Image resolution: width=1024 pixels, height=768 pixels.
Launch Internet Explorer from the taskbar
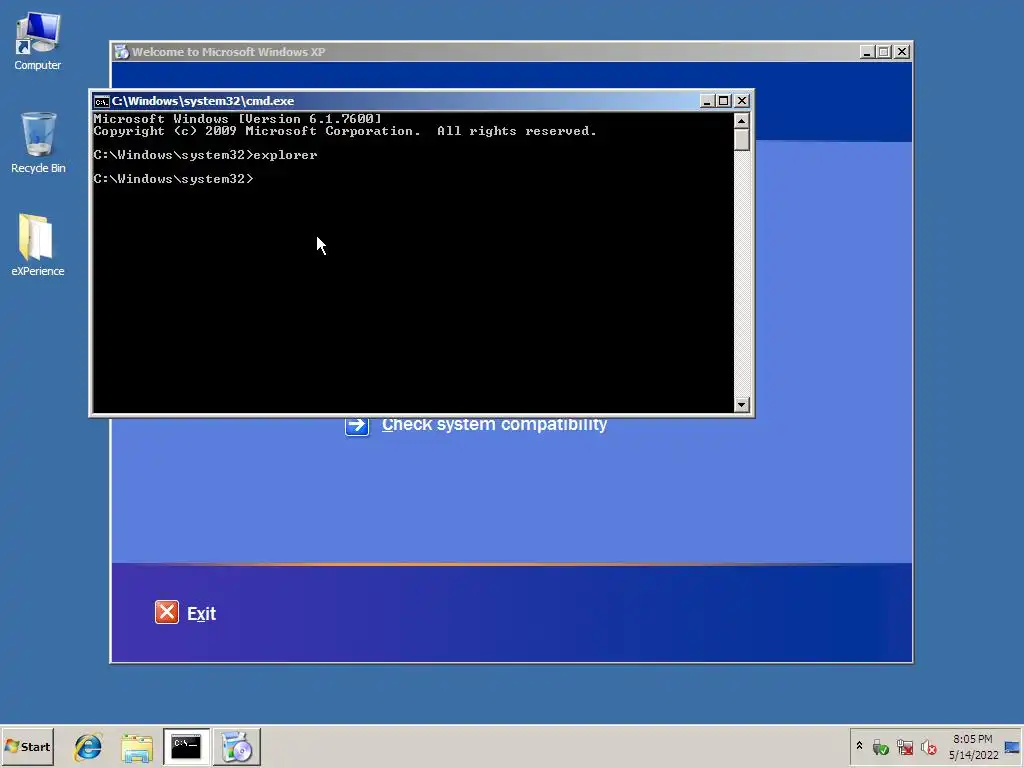[88, 746]
